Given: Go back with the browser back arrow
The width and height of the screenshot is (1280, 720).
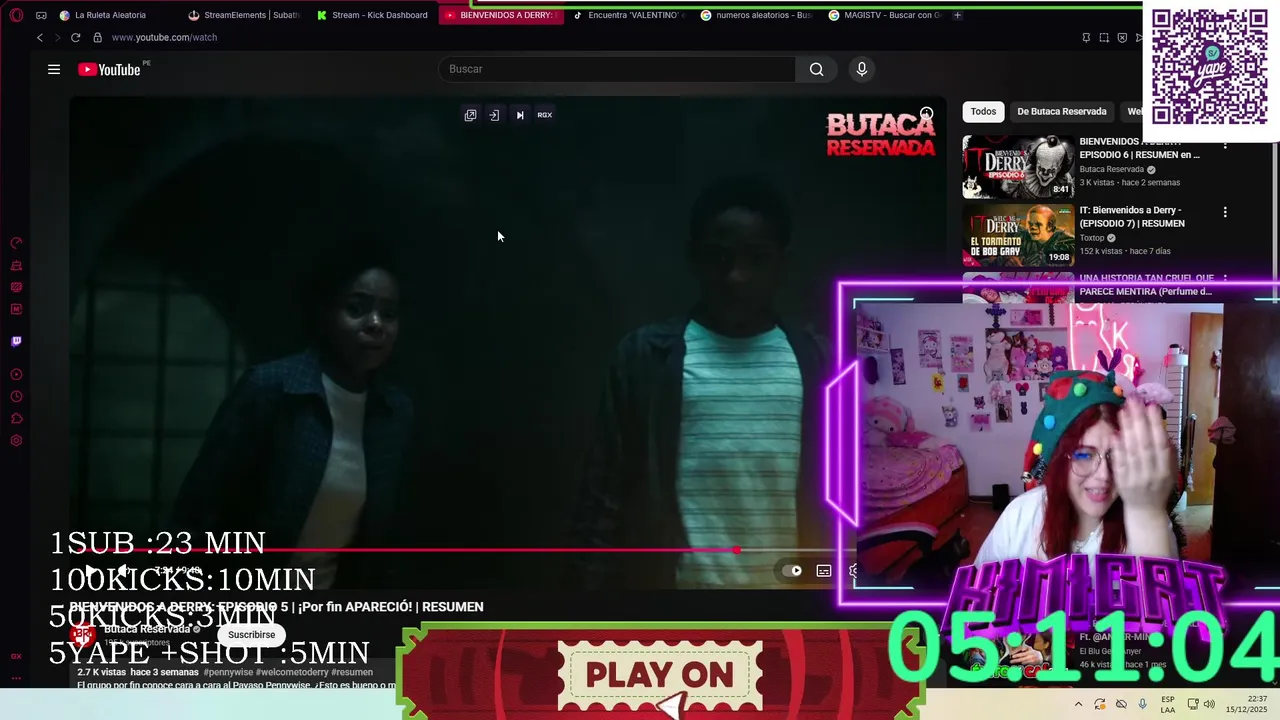Looking at the screenshot, I should 40,37.
